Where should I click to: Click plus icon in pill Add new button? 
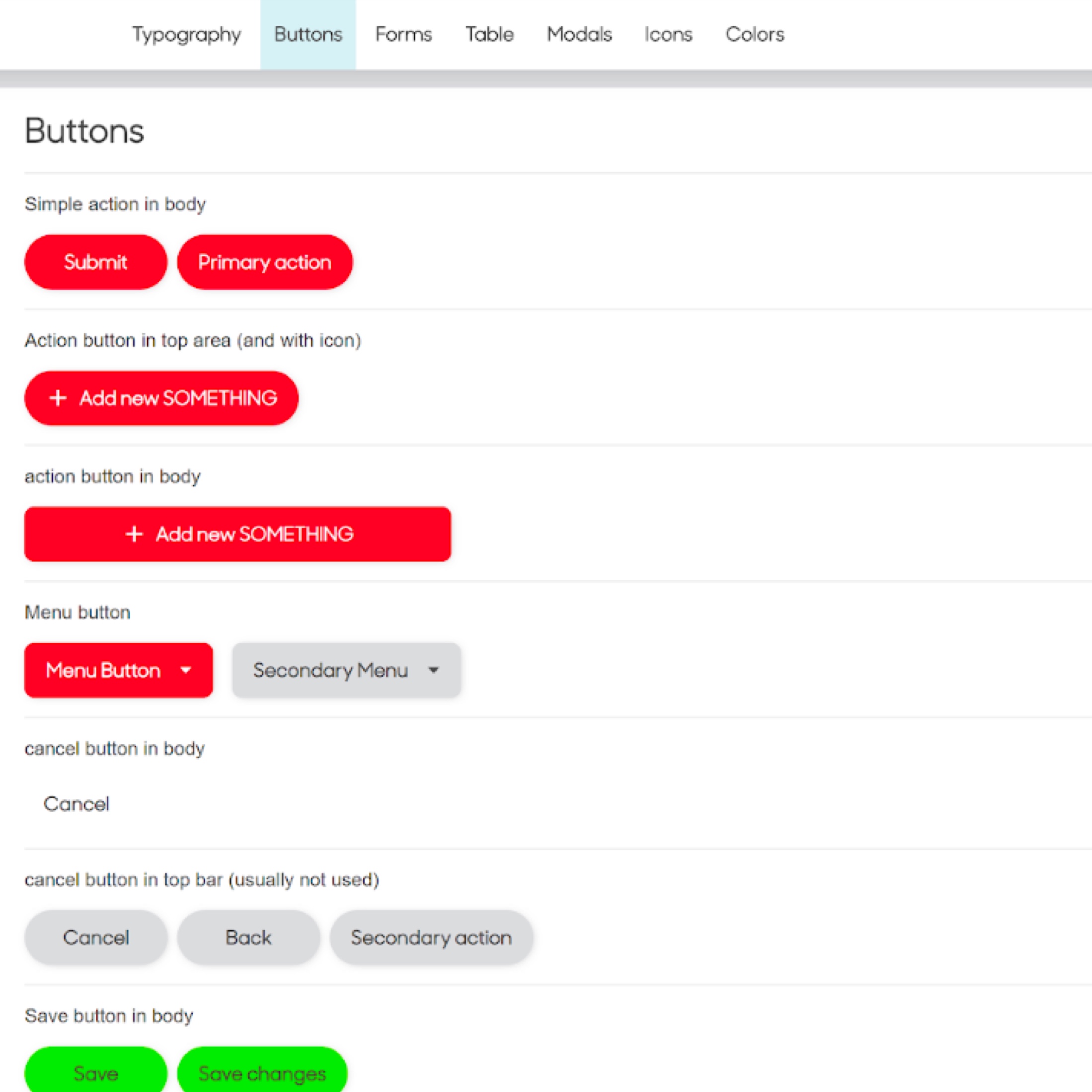pyautogui.click(x=58, y=398)
